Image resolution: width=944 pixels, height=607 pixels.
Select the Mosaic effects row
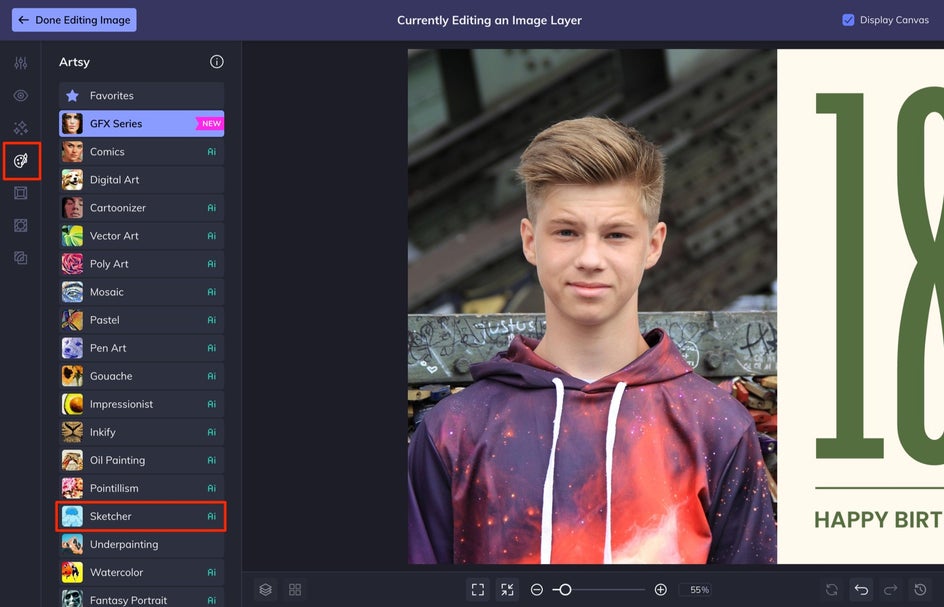141,292
